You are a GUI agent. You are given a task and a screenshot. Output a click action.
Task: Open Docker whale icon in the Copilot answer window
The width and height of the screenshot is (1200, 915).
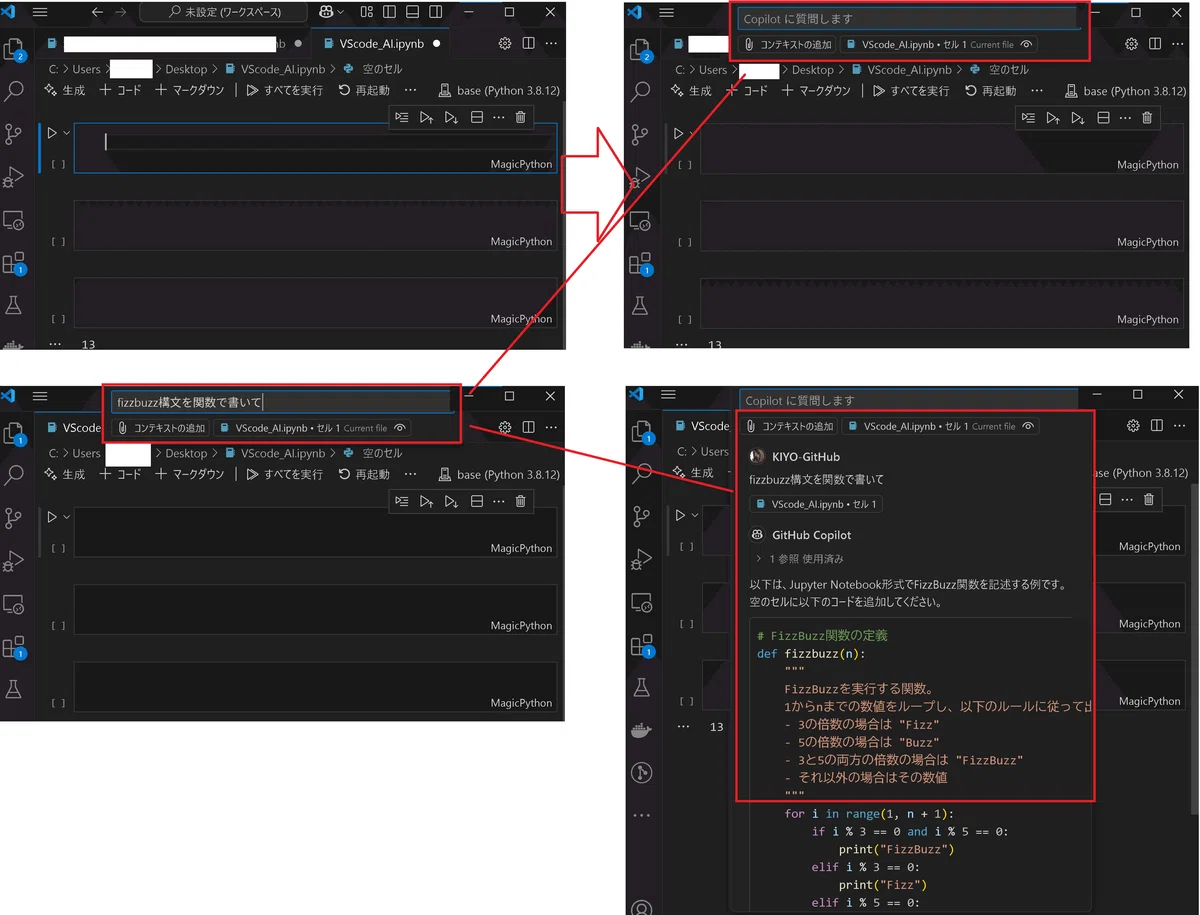(x=642, y=730)
